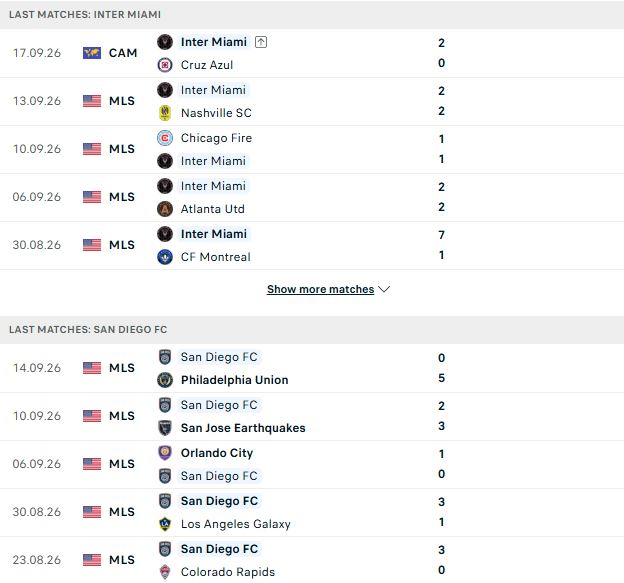
Task: Select the Philadelphia Union team name
Action: pos(234,380)
